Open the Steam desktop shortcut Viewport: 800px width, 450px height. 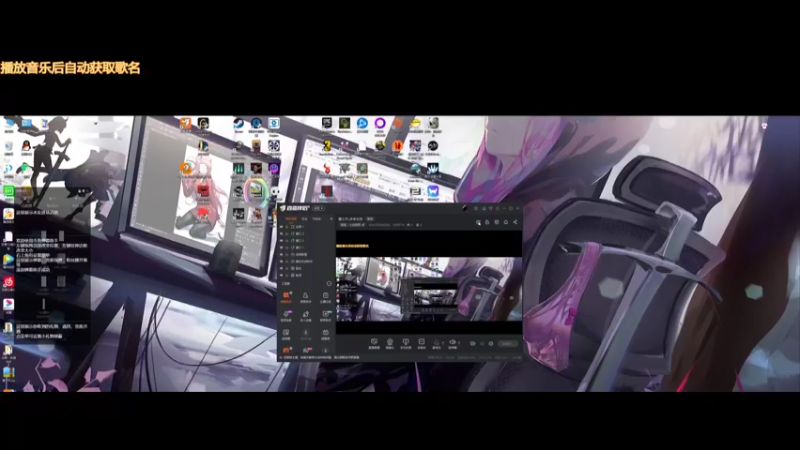click(238, 123)
